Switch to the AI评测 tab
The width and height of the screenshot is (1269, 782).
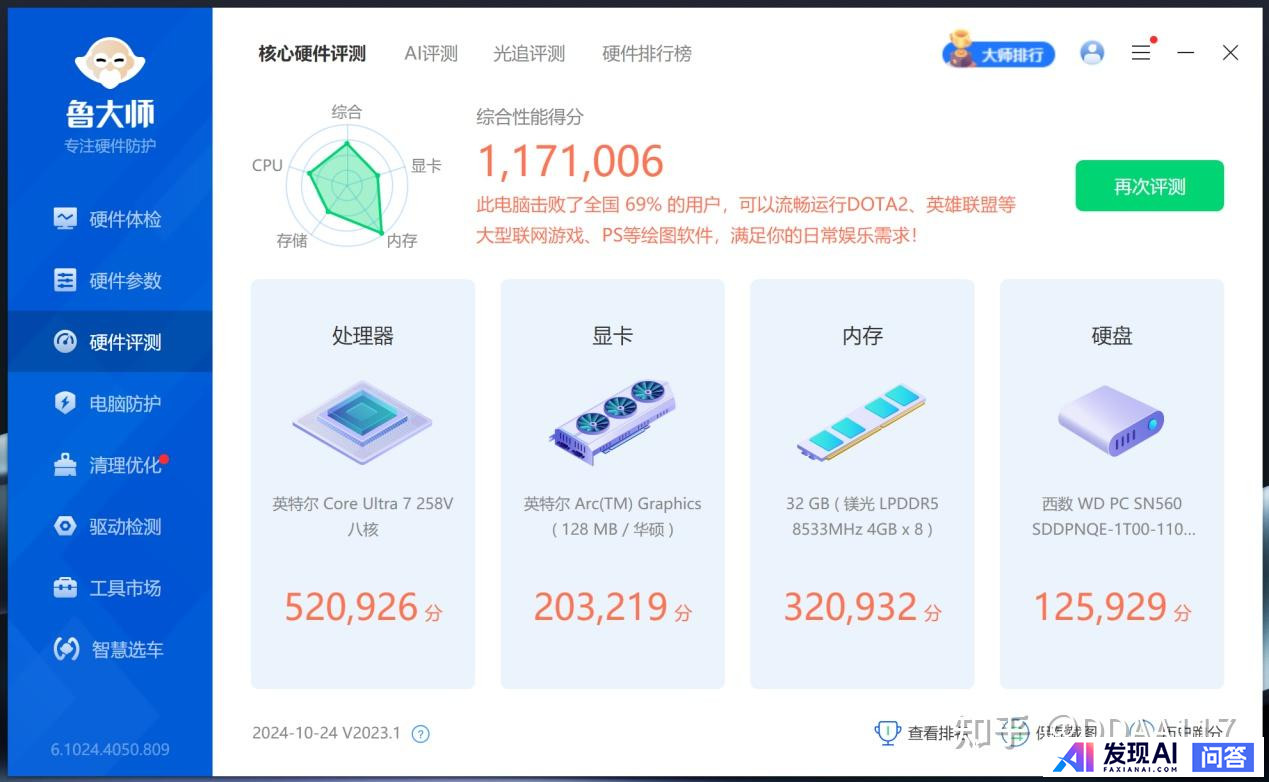431,54
